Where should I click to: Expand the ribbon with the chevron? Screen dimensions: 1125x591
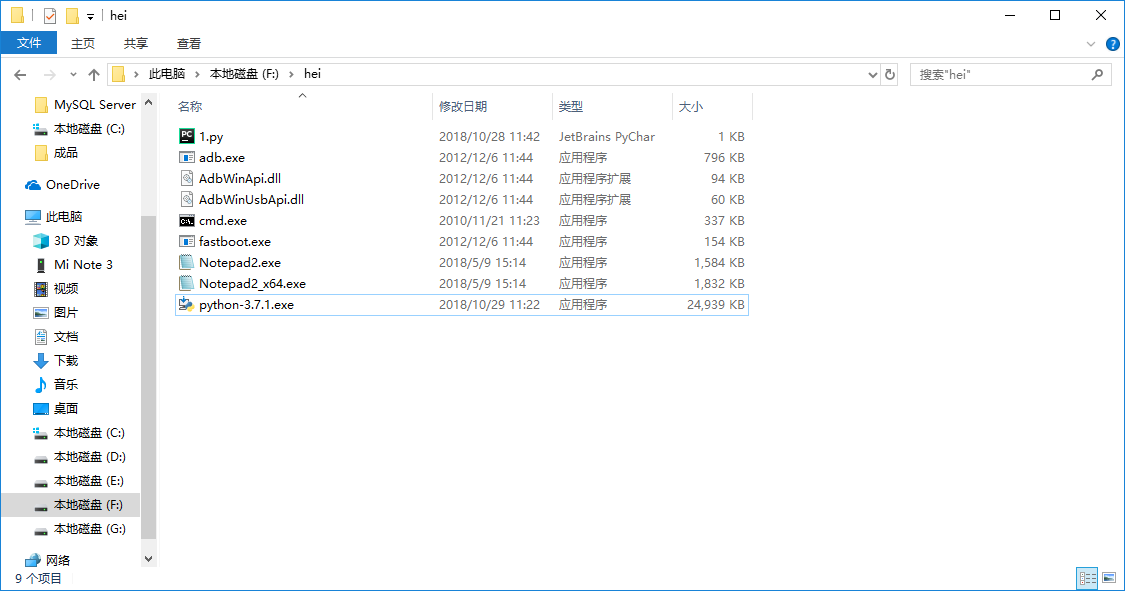[1091, 44]
